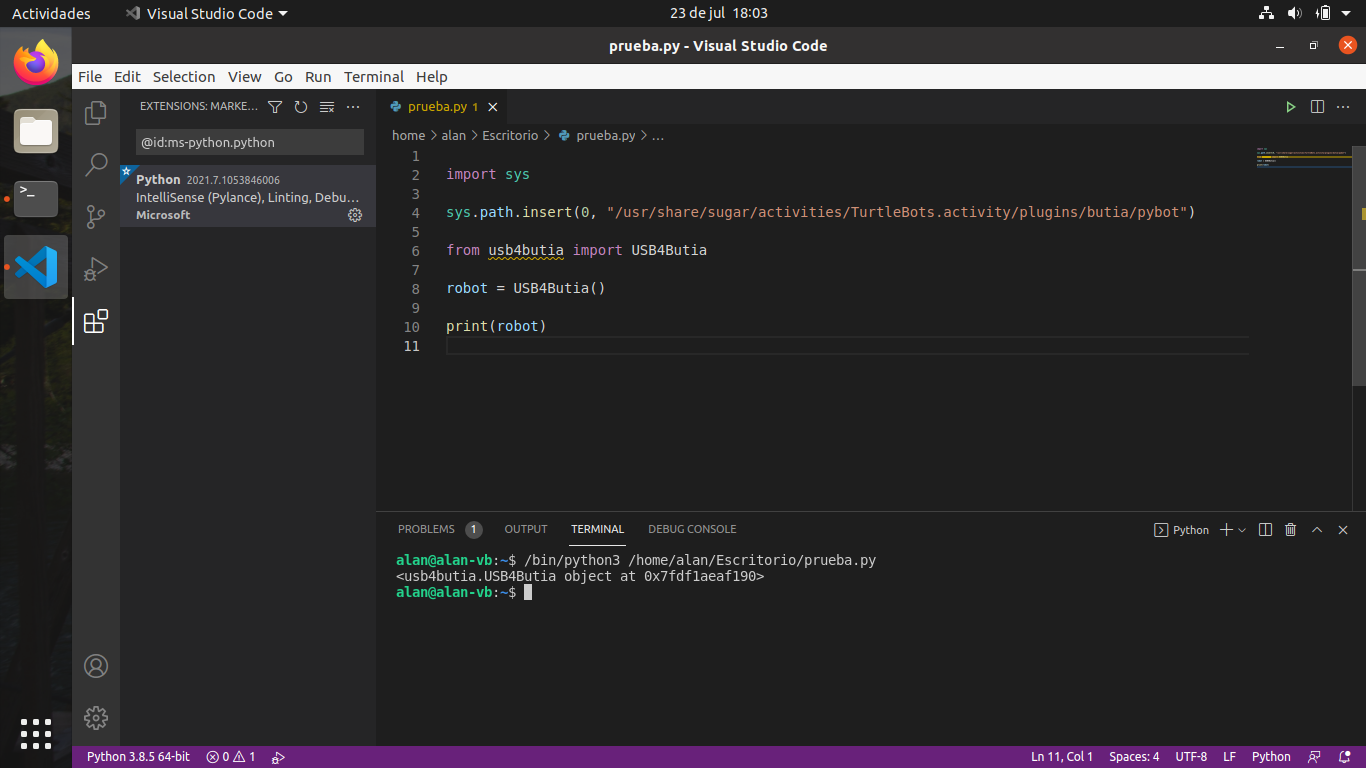Select the Python terminal dropdown

click(x=1182, y=530)
